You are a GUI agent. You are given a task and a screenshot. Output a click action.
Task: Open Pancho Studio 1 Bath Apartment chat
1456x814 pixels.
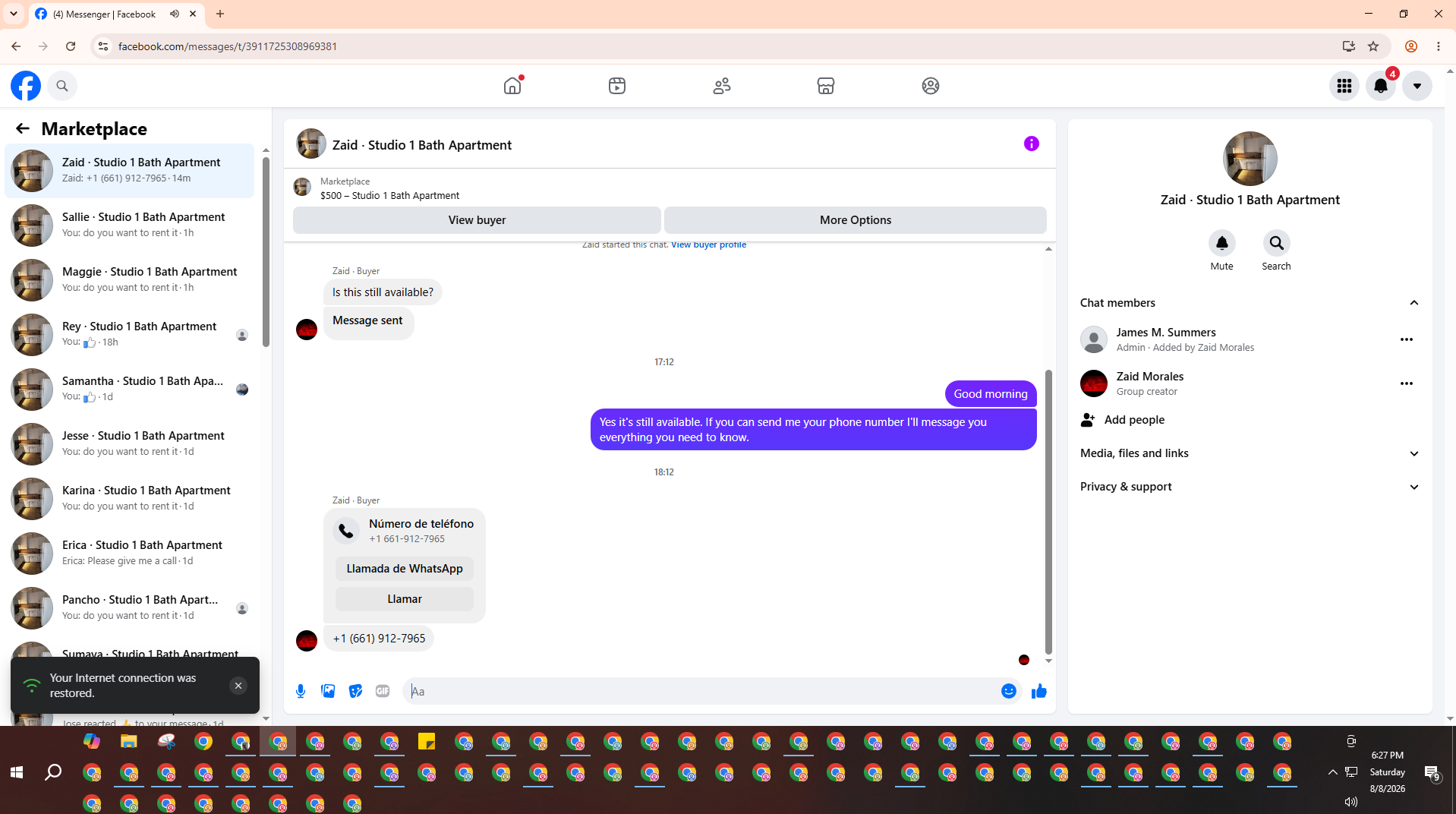130,607
